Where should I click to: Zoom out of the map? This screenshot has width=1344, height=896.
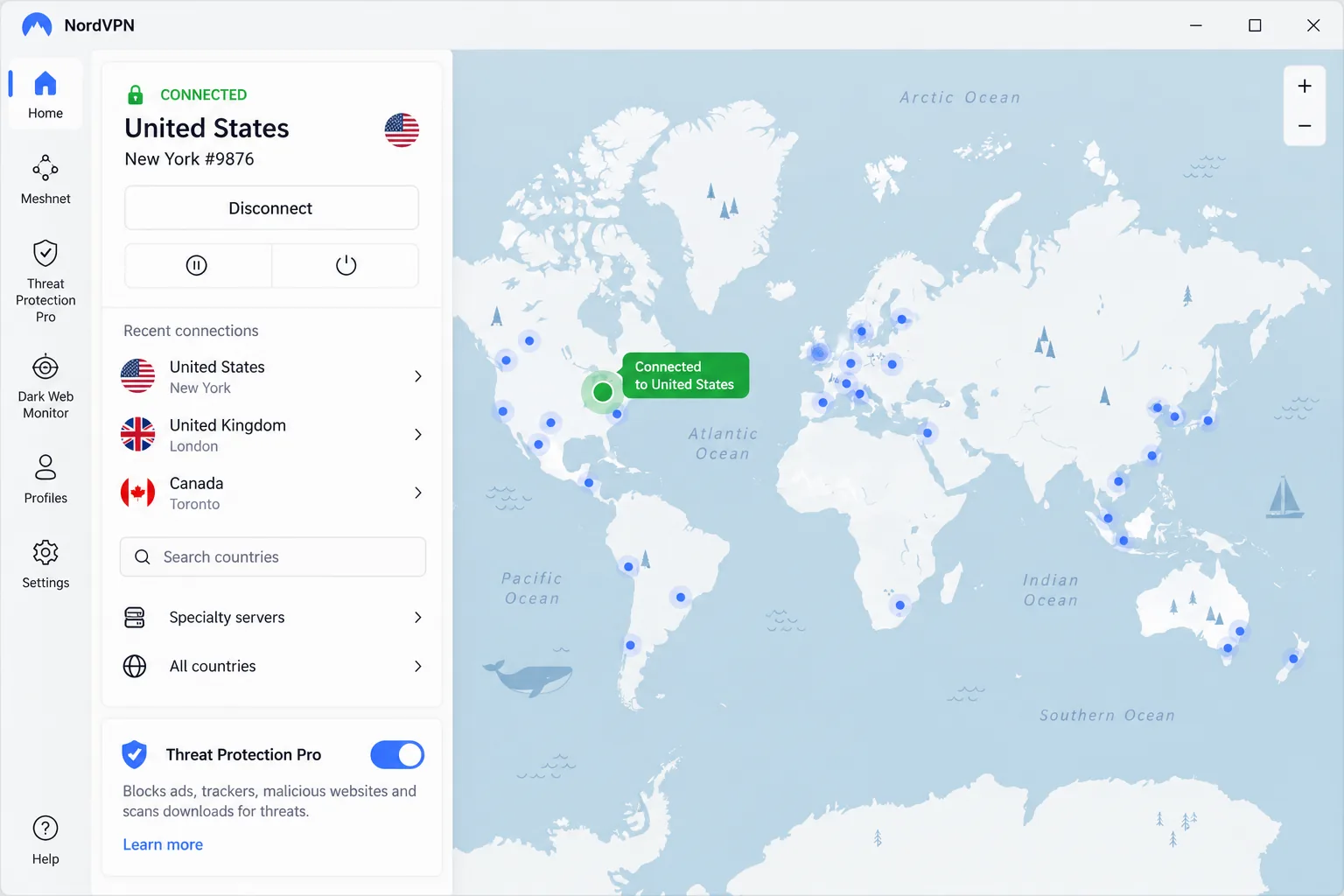pos(1305,126)
